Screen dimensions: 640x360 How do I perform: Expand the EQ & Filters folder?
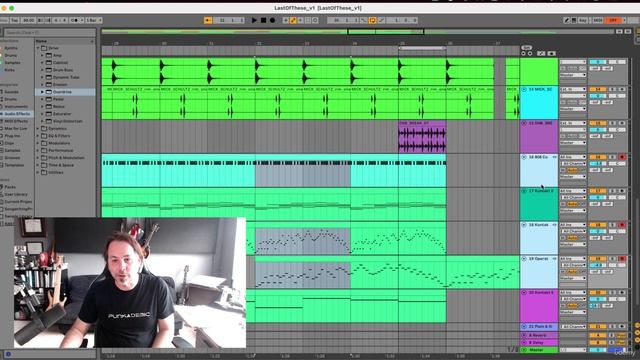38,136
